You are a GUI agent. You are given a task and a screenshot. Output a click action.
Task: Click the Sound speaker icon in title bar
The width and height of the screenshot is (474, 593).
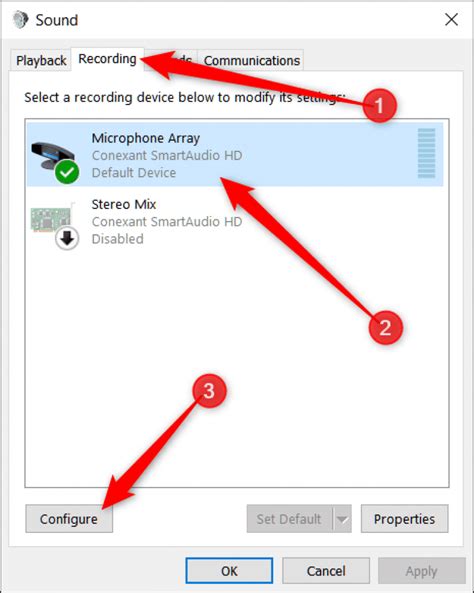[x=20, y=20]
